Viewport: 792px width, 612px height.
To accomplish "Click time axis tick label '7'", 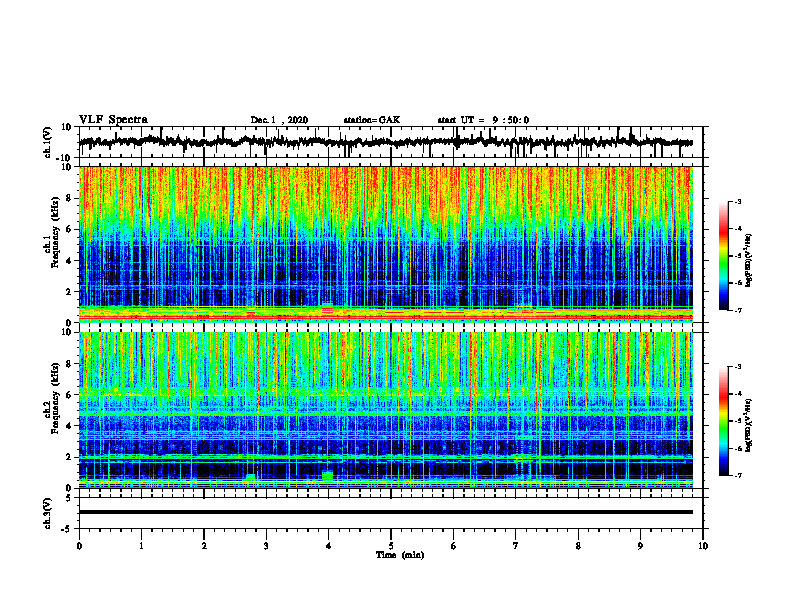I will pos(516,546).
